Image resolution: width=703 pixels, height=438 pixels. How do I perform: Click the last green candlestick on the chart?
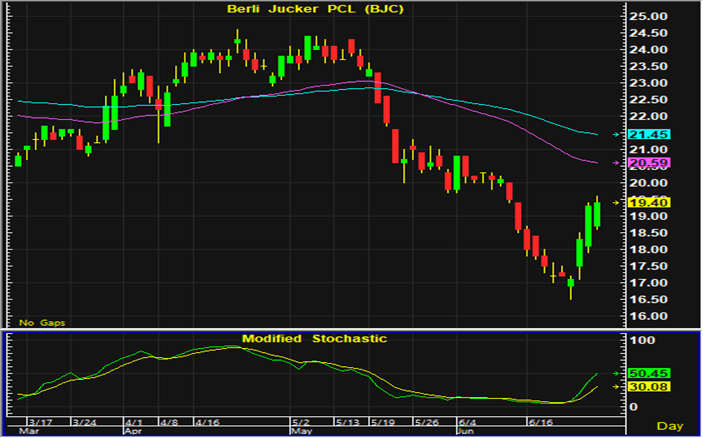pos(597,213)
